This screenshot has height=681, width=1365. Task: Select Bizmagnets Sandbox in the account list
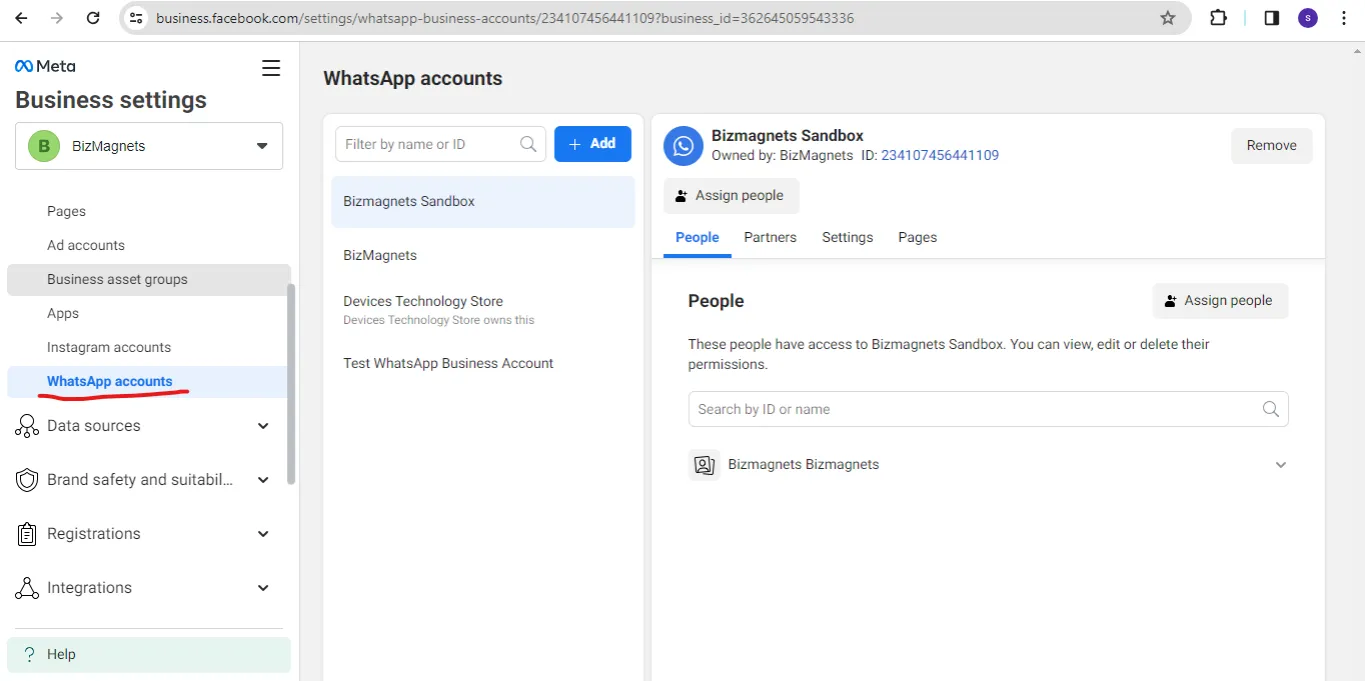[x=483, y=202]
